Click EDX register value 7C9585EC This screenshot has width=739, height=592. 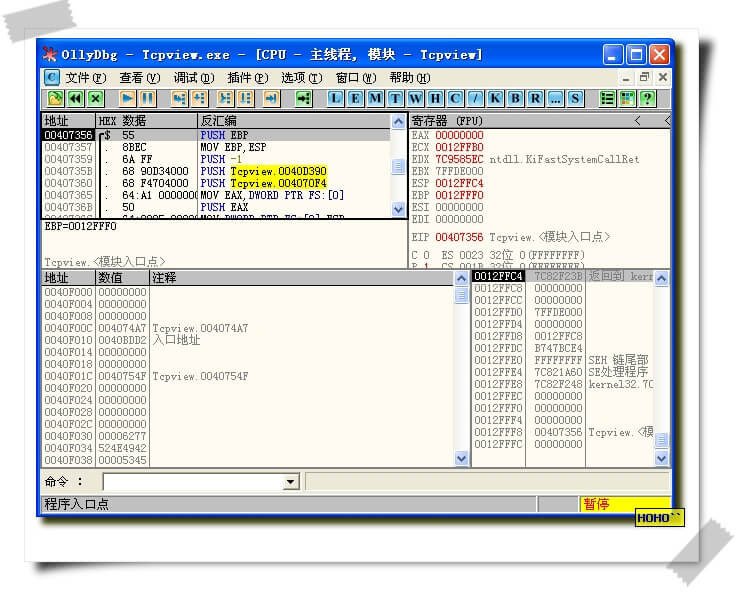459,159
